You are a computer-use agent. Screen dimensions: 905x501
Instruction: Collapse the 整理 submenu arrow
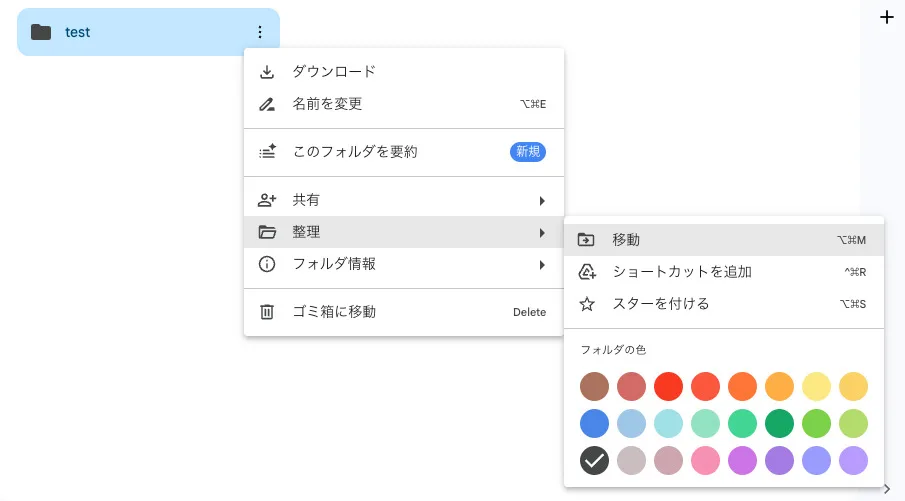click(x=542, y=233)
